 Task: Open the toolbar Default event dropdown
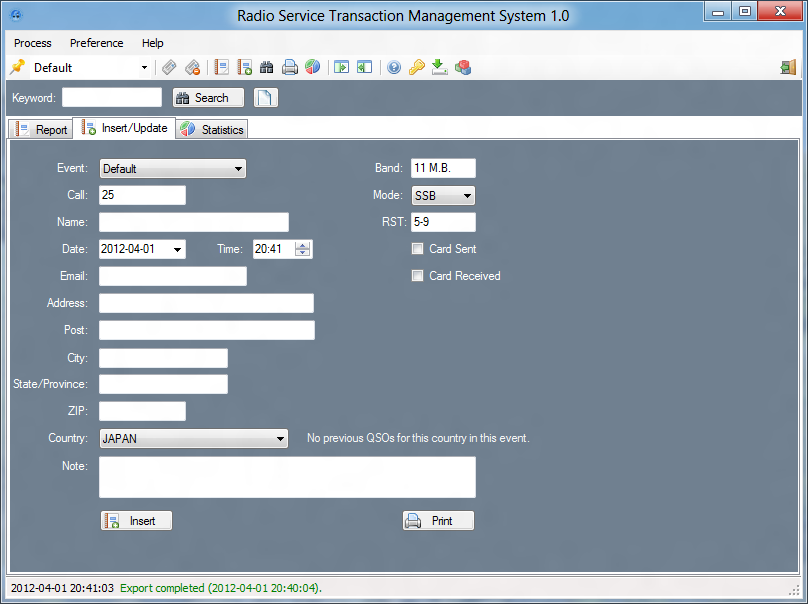tap(144, 68)
